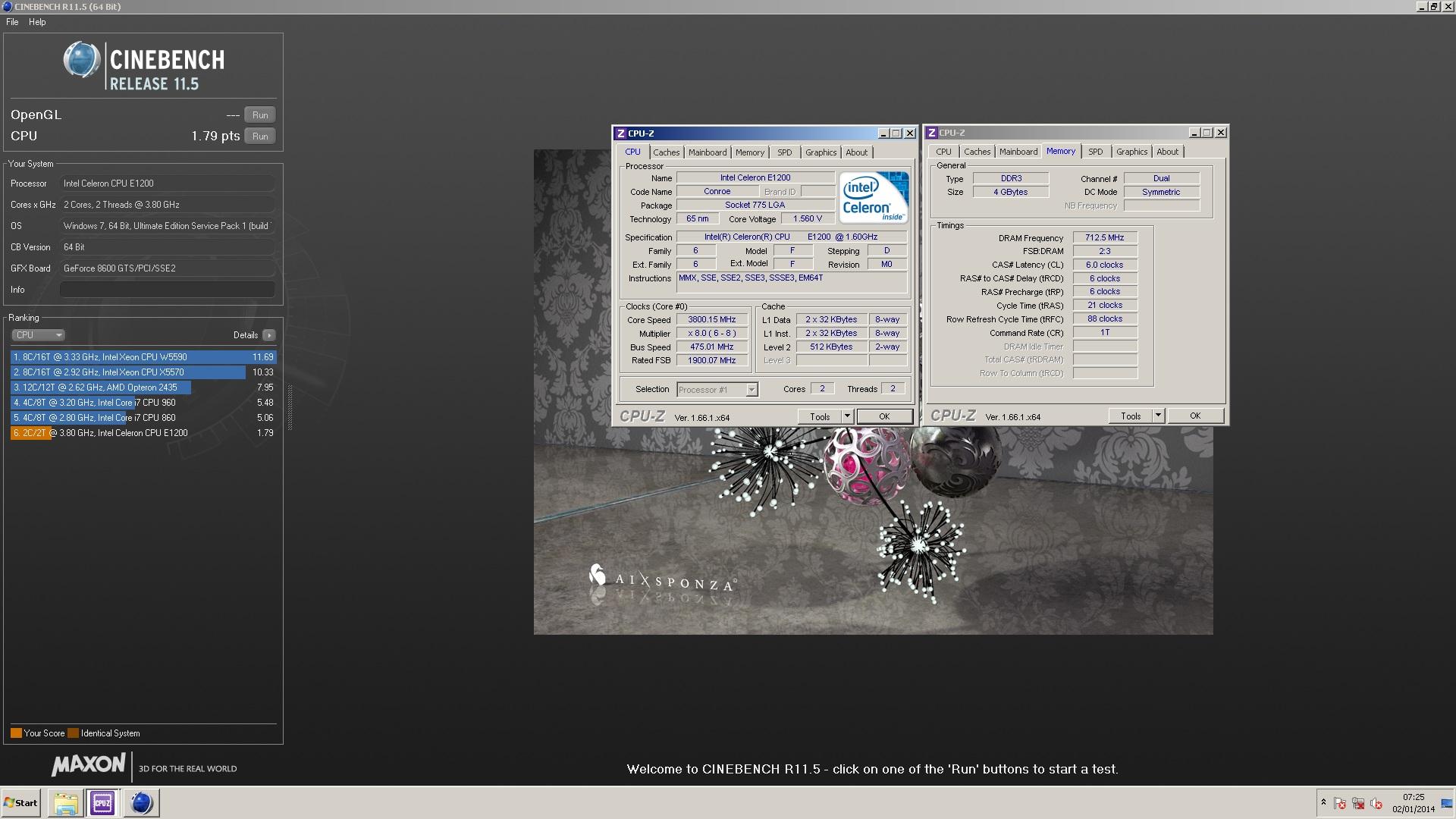Click the network tray icon with red X
1456x819 pixels.
pyautogui.click(x=1358, y=804)
